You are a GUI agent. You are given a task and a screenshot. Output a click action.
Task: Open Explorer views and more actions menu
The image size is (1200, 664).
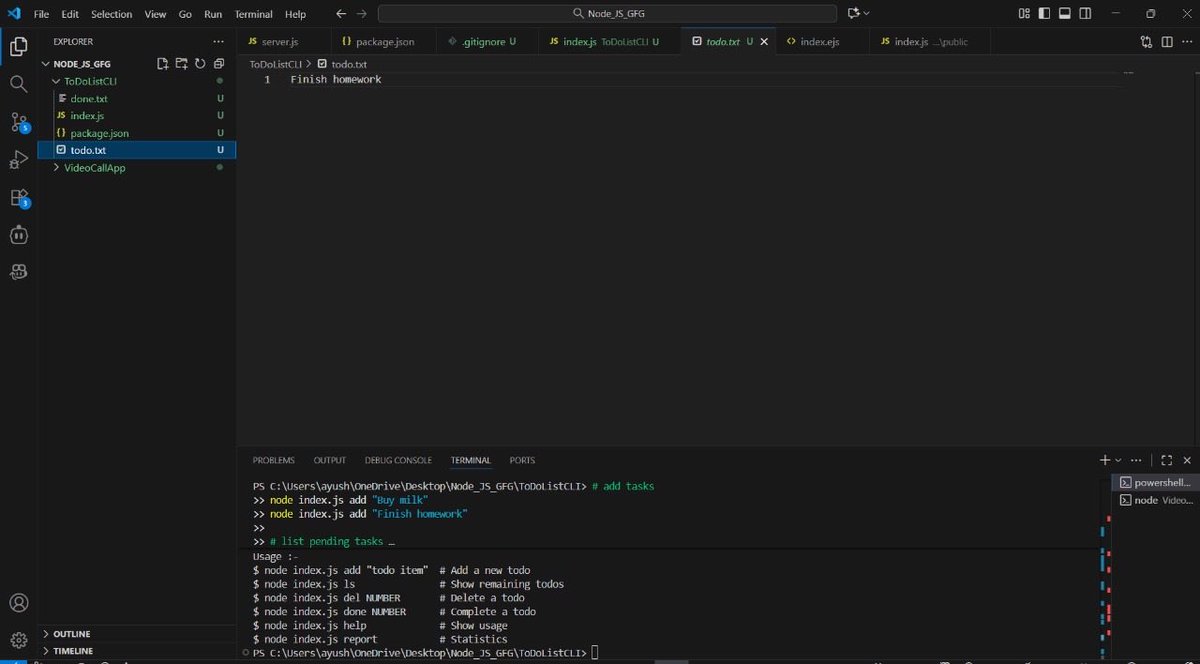pos(218,42)
